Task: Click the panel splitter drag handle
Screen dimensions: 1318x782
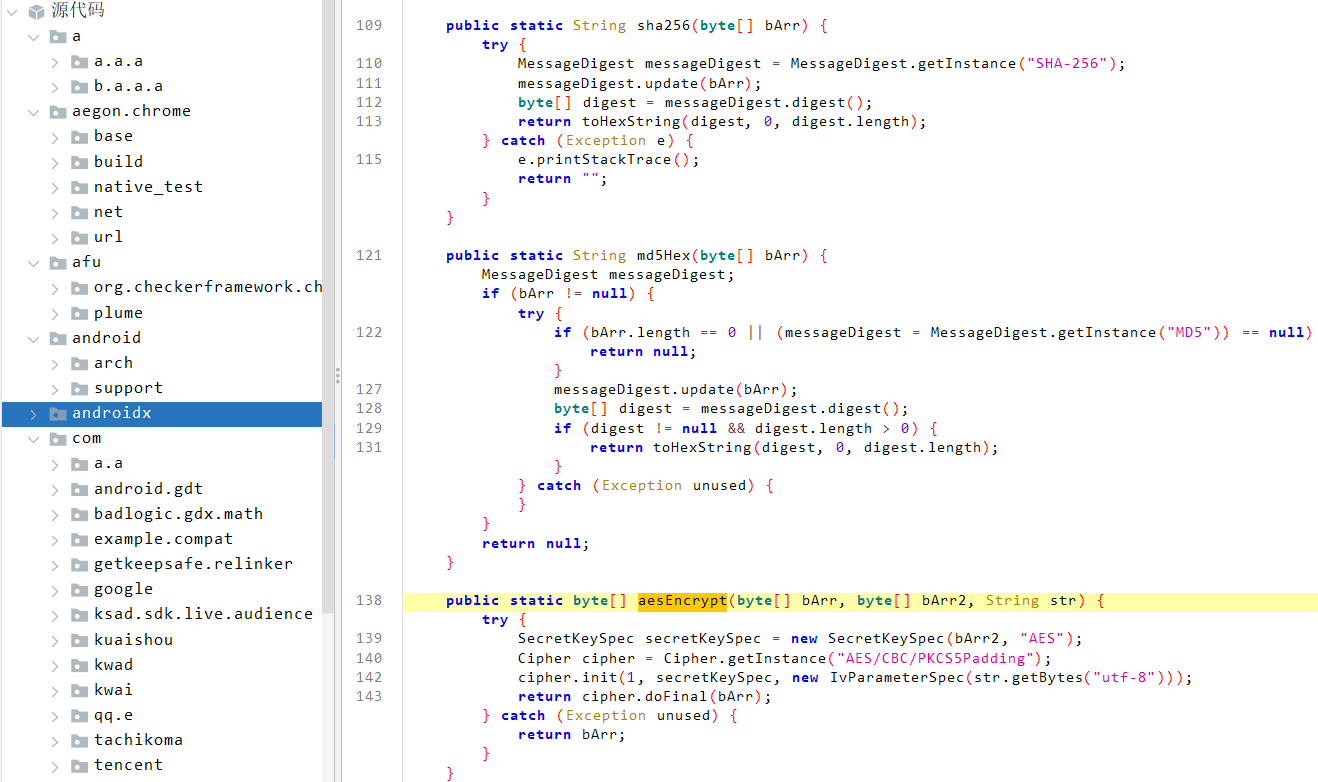Action: click(338, 375)
